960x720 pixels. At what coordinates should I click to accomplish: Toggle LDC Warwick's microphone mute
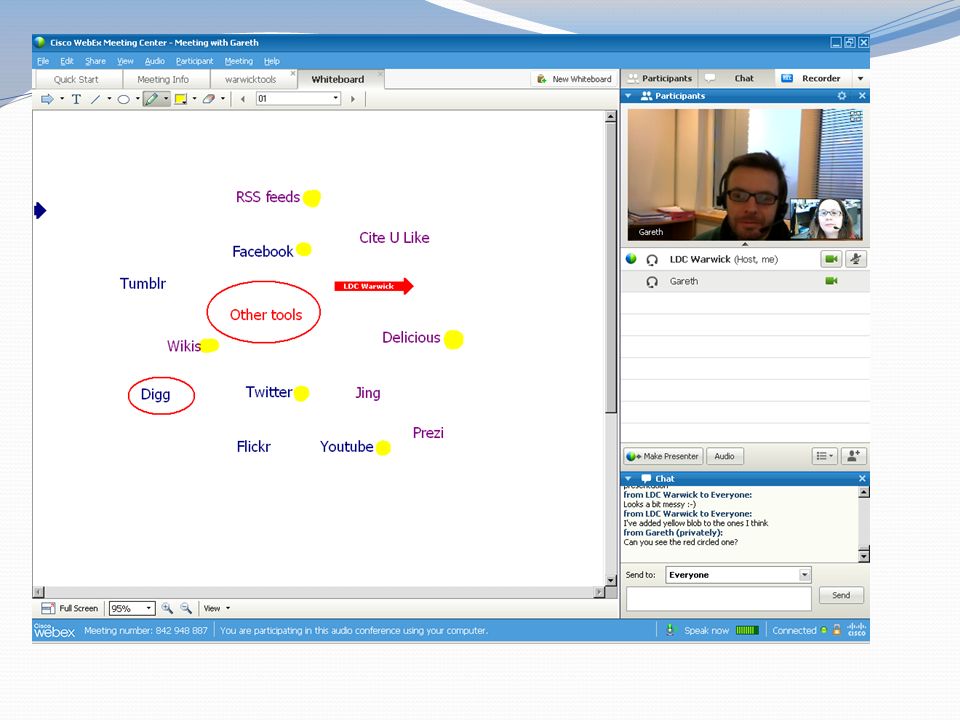pos(856,259)
